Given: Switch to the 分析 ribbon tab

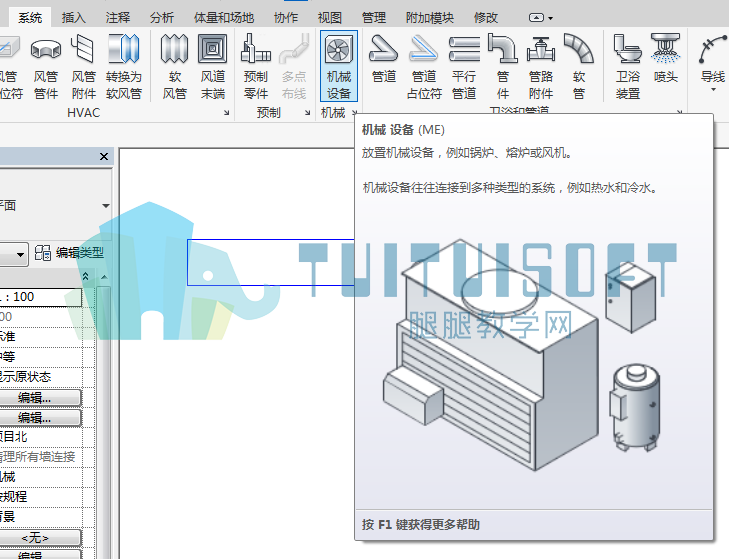Looking at the screenshot, I should coord(162,18).
